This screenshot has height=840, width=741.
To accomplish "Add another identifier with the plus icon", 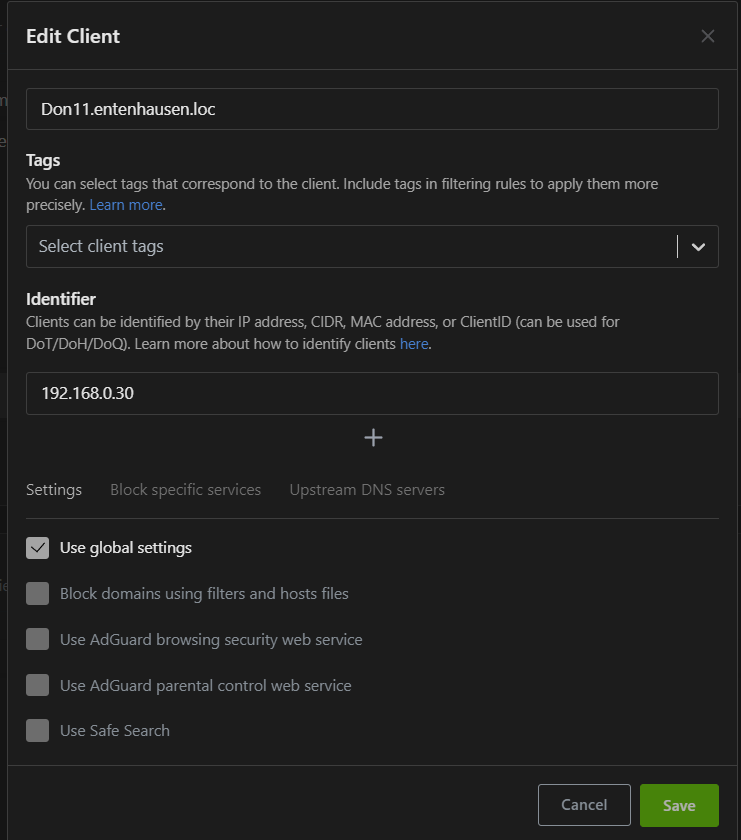I will click(373, 438).
